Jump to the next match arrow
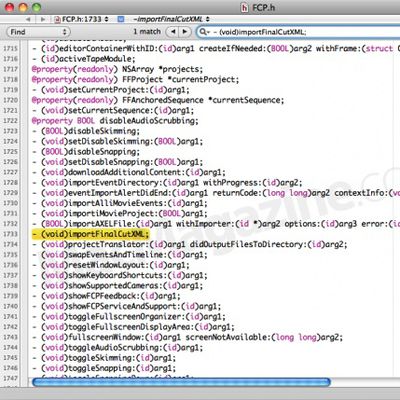 184,32
